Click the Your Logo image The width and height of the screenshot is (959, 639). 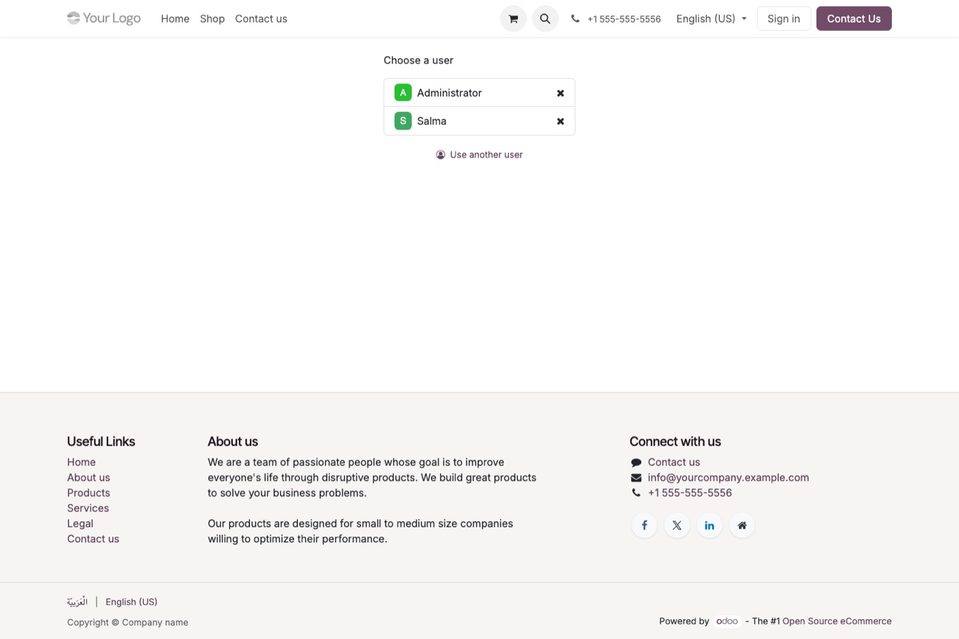pos(104,18)
